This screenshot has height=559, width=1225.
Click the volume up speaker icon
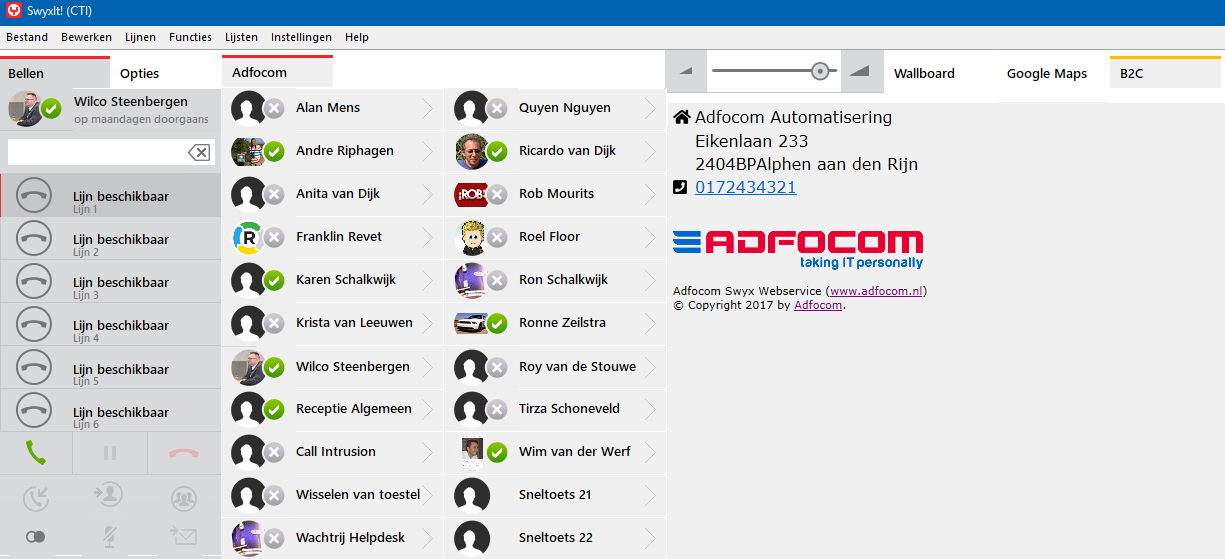click(x=860, y=71)
